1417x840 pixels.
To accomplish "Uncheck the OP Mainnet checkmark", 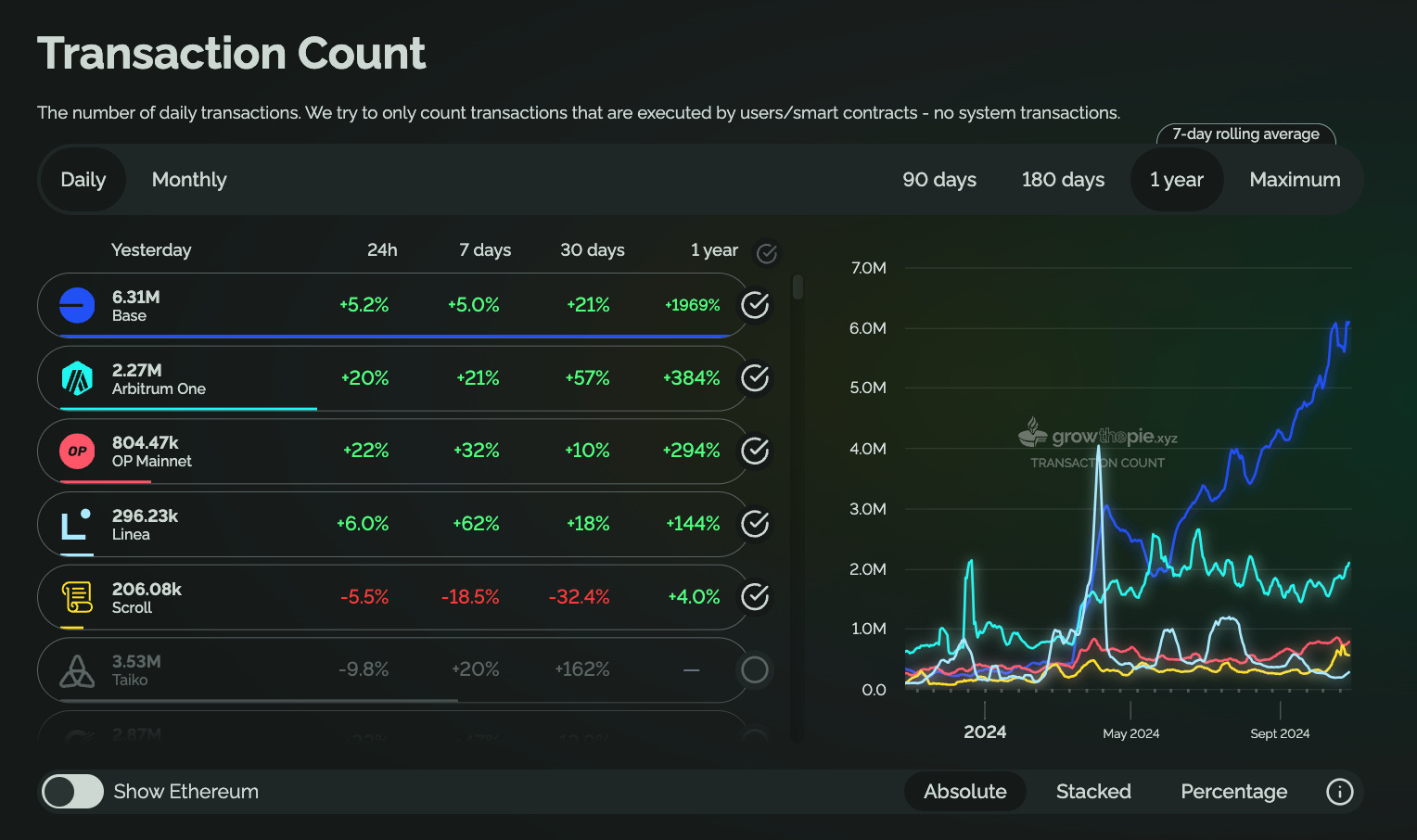I will coord(755,452).
